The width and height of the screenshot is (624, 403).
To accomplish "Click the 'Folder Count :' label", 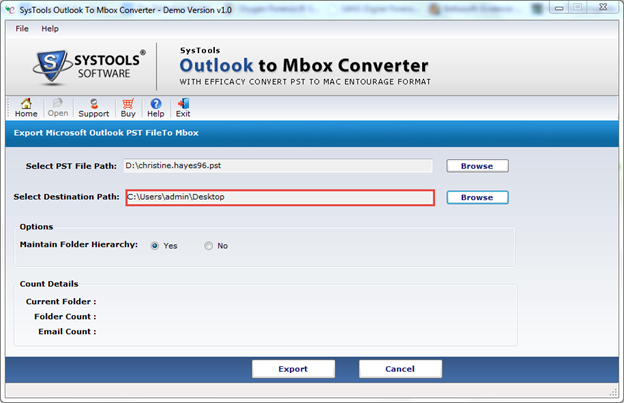I will tap(65, 317).
